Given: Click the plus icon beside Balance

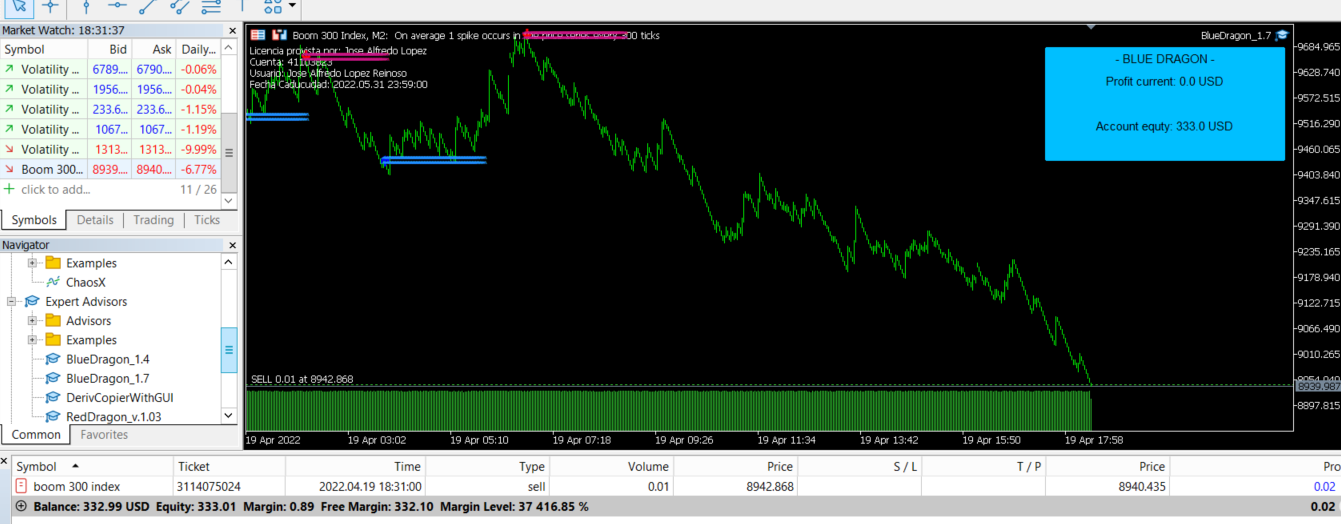Looking at the screenshot, I should point(21,506).
